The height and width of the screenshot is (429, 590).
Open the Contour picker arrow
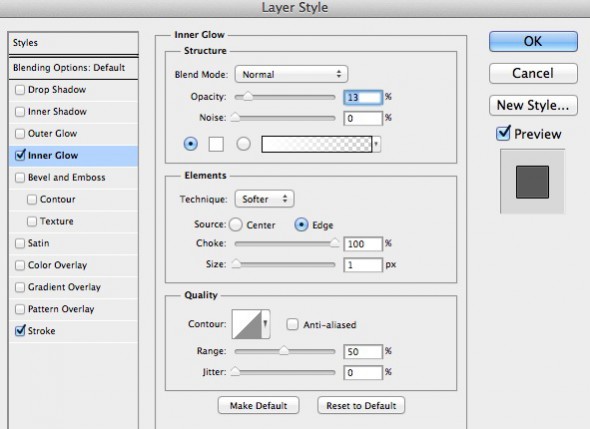[266, 324]
